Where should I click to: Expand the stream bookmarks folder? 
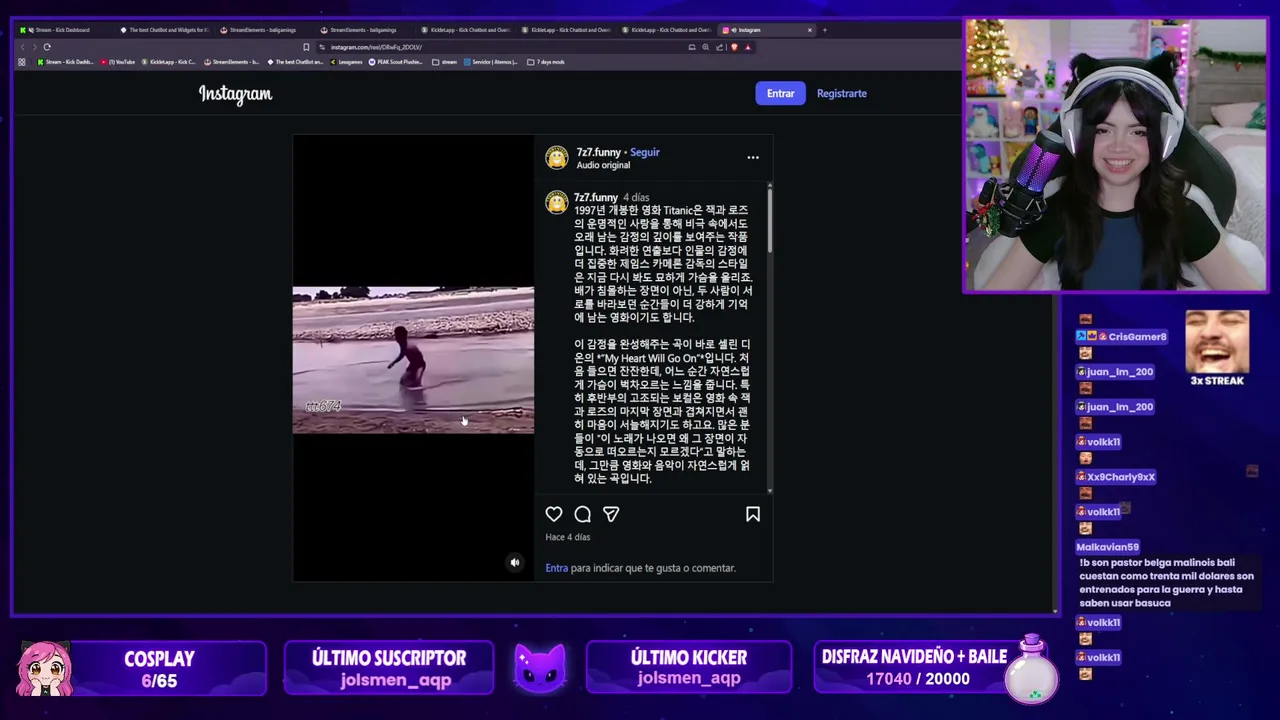444,62
